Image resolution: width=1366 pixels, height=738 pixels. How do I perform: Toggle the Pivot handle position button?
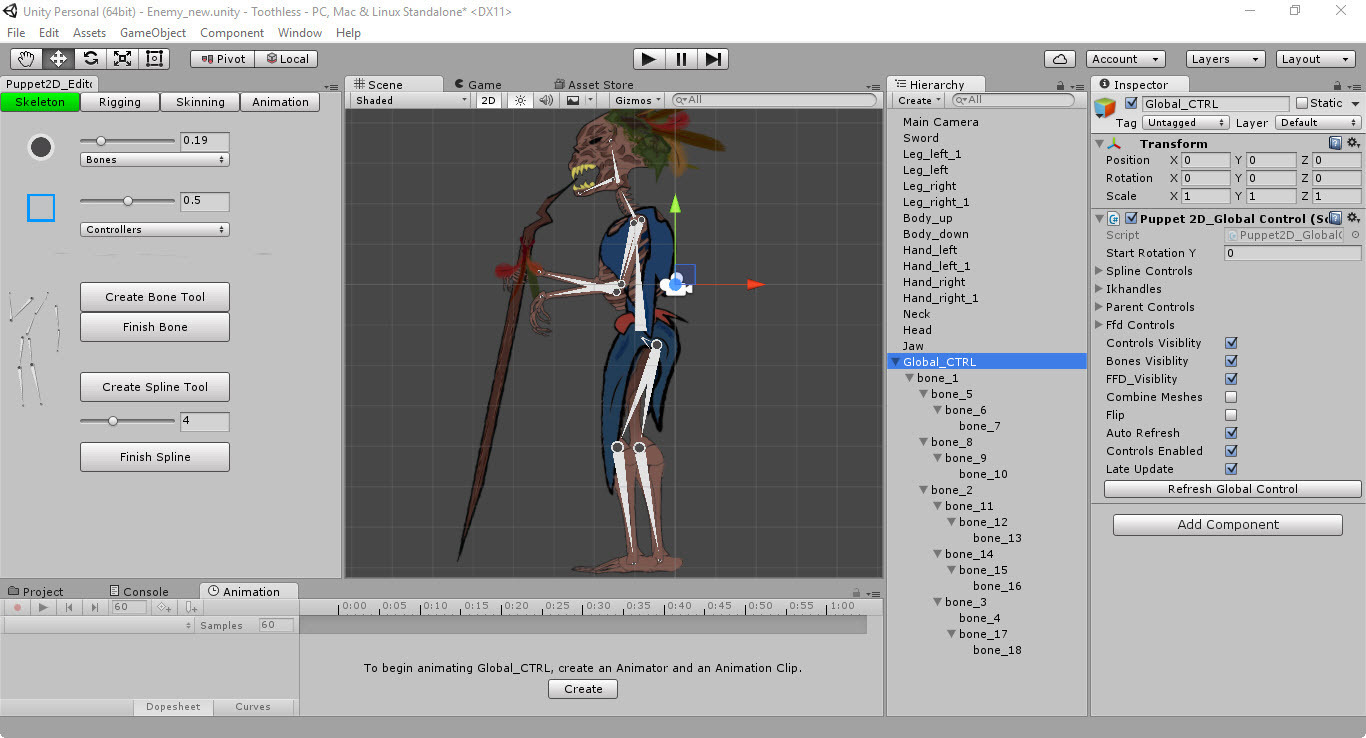point(222,59)
